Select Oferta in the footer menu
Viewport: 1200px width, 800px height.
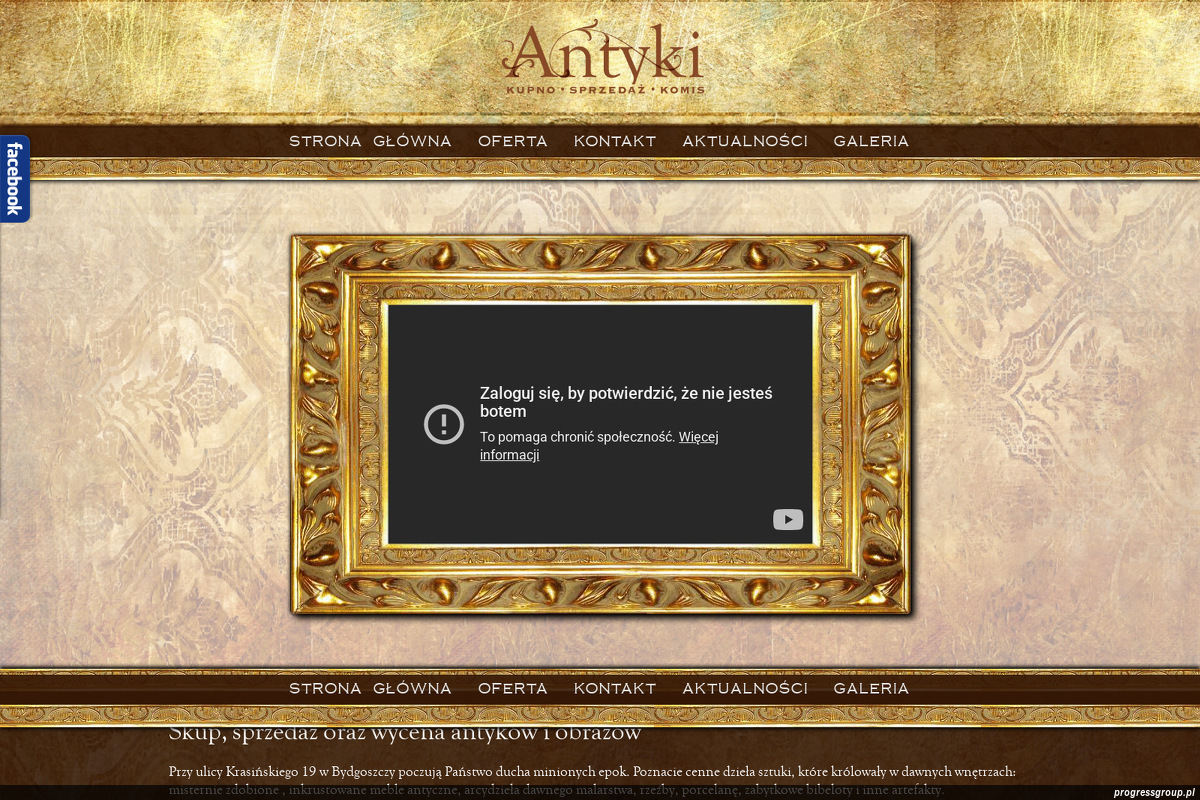coord(512,688)
